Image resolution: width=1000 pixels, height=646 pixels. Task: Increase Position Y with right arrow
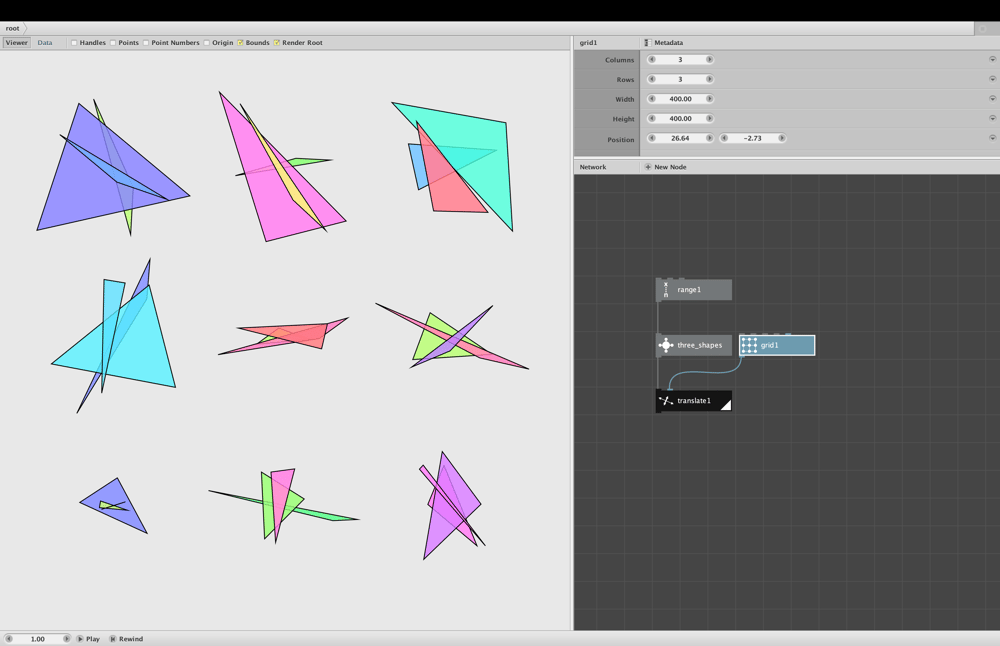pyautogui.click(x=782, y=138)
